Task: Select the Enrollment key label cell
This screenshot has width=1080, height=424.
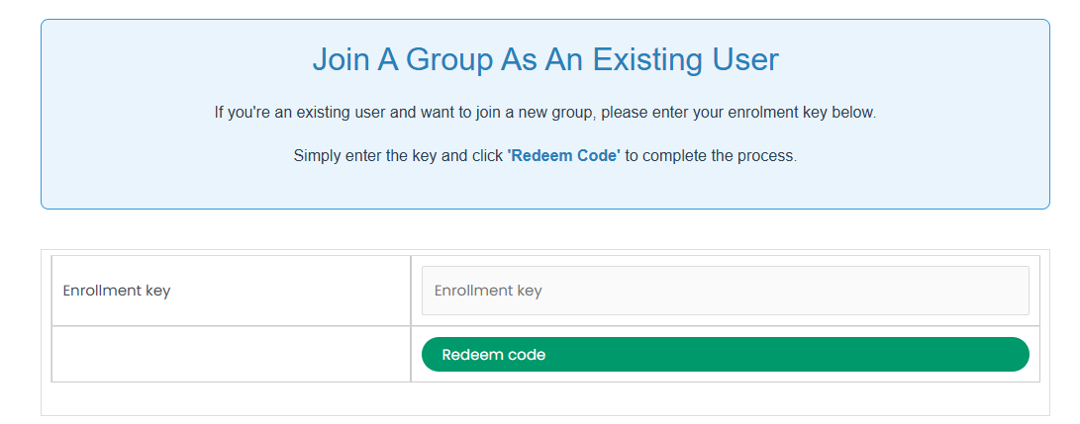Action: pos(231,290)
